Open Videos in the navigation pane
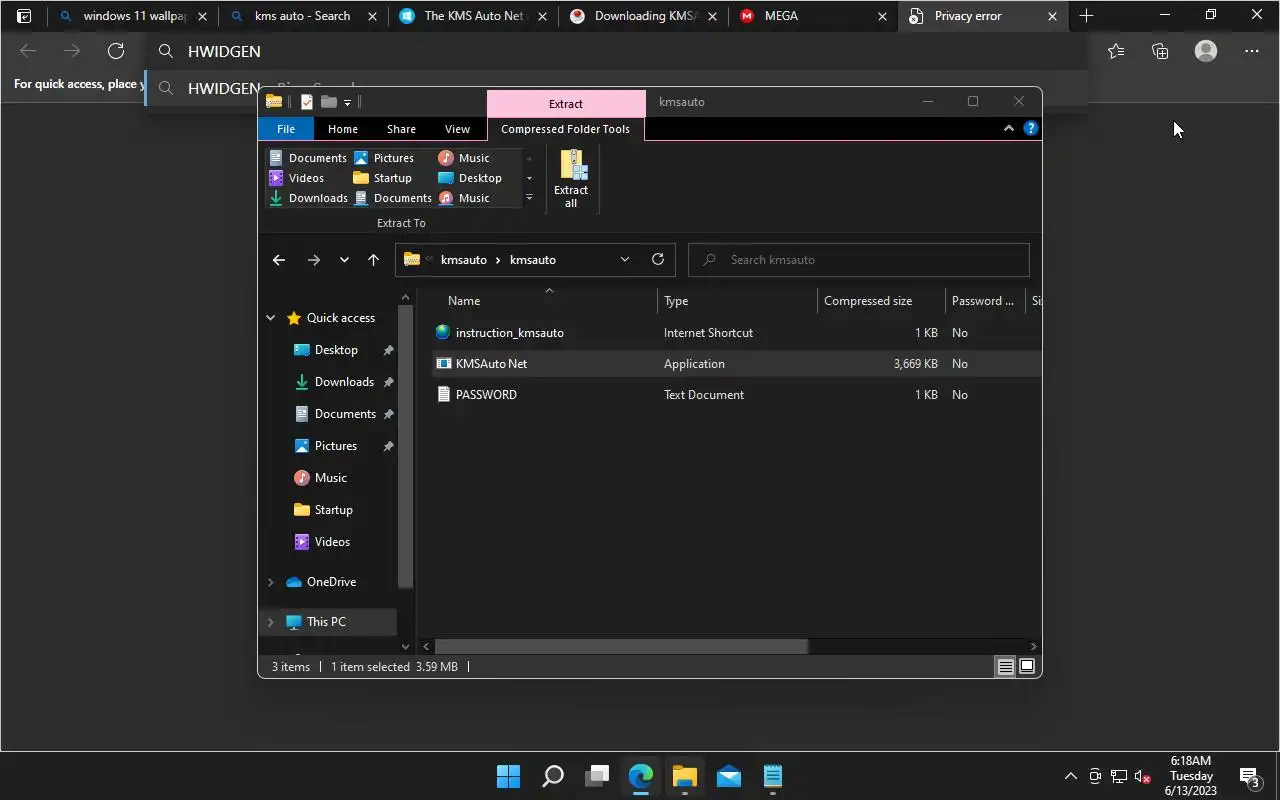The width and height of the screenshot is (1280, 800). (332, 542)
